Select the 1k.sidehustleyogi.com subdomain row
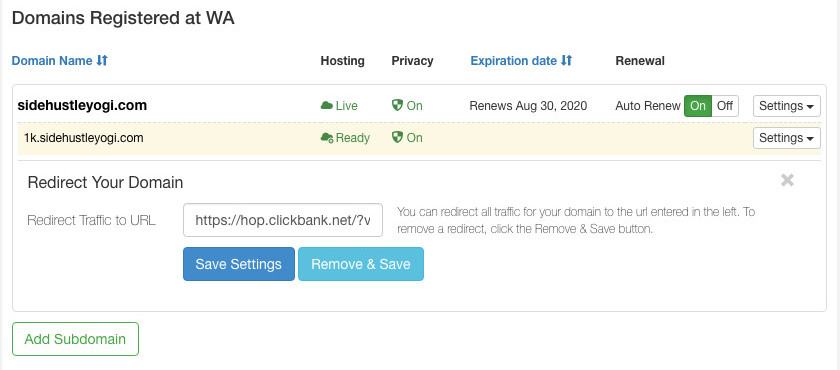 point(419,138)
